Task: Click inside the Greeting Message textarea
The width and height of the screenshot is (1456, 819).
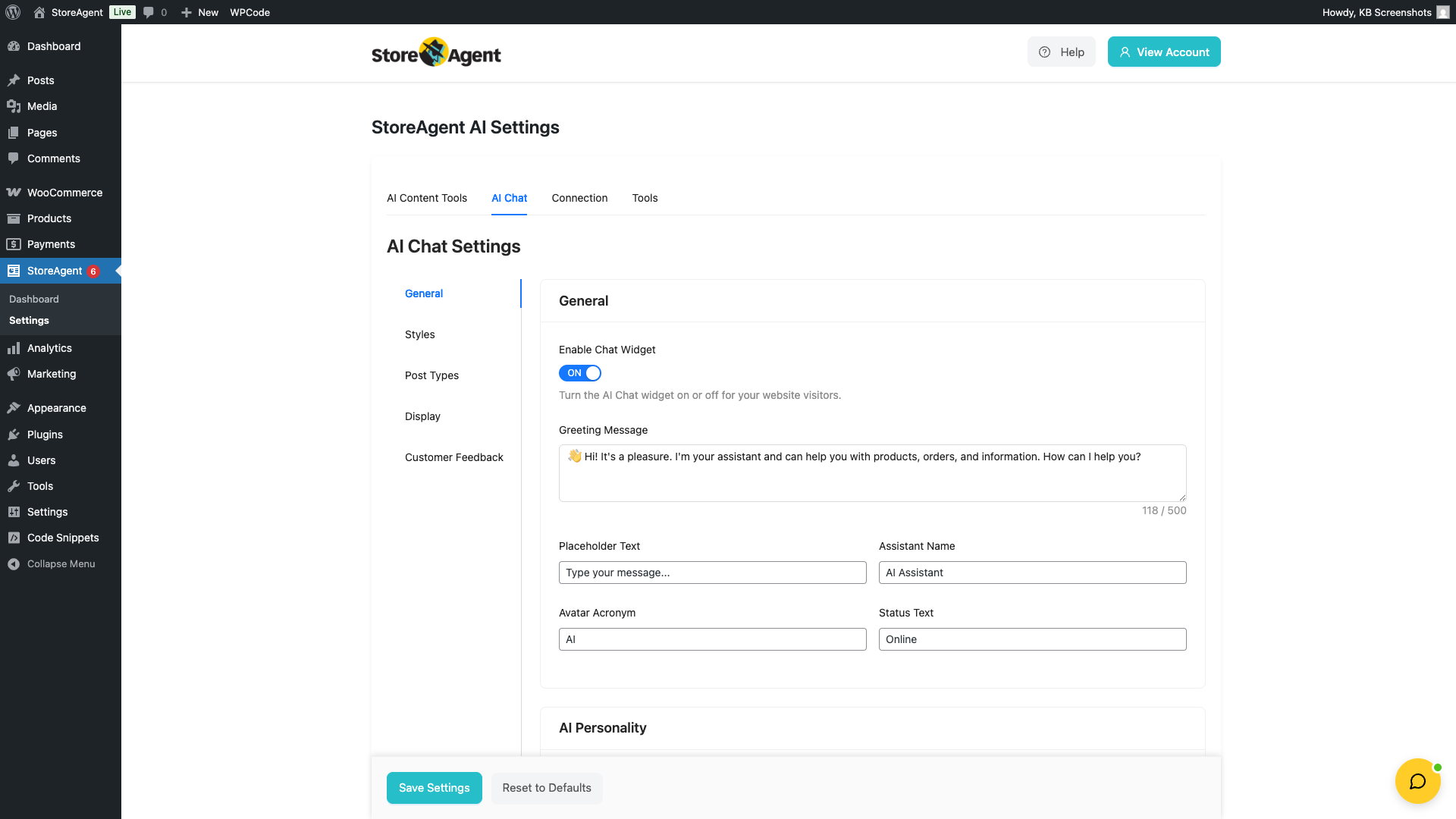Action: (x=873, y=473)
